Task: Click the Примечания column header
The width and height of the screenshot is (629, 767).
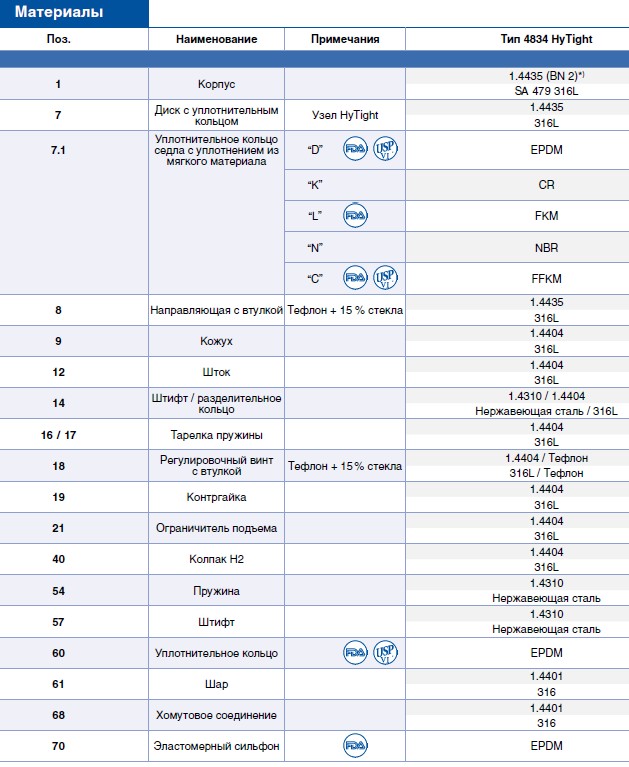Action: coord(345,39)
